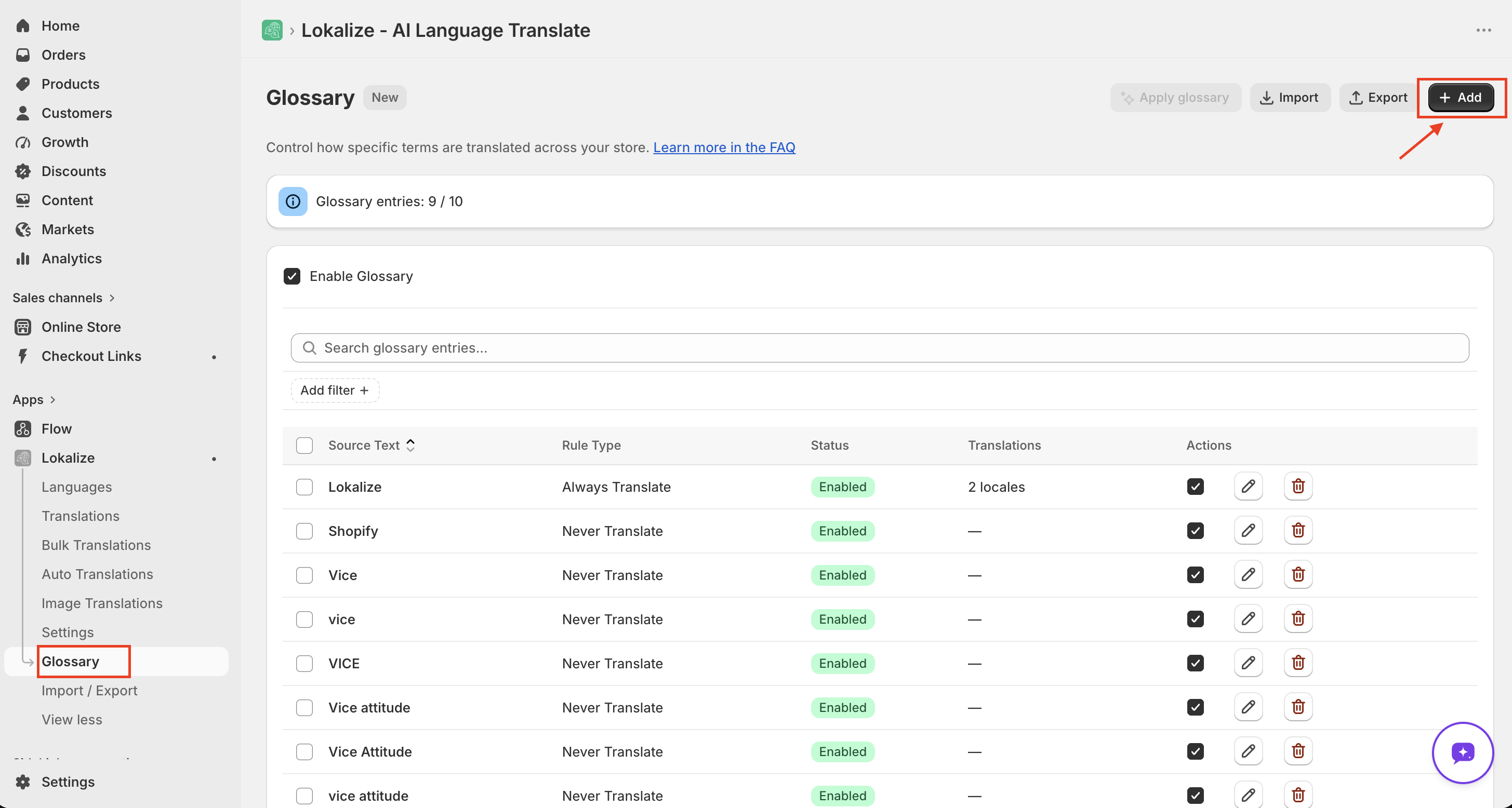
Task: Click the Home icon in sidebar
Action: point(23,26)
